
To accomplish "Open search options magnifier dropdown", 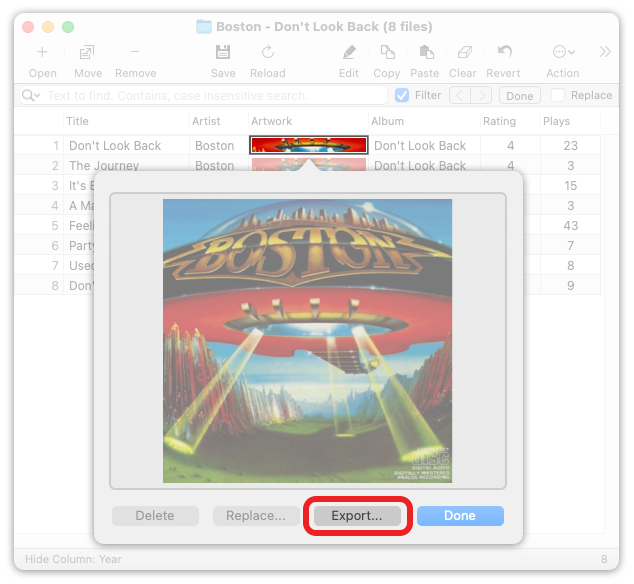I will [x=31, y=95].
